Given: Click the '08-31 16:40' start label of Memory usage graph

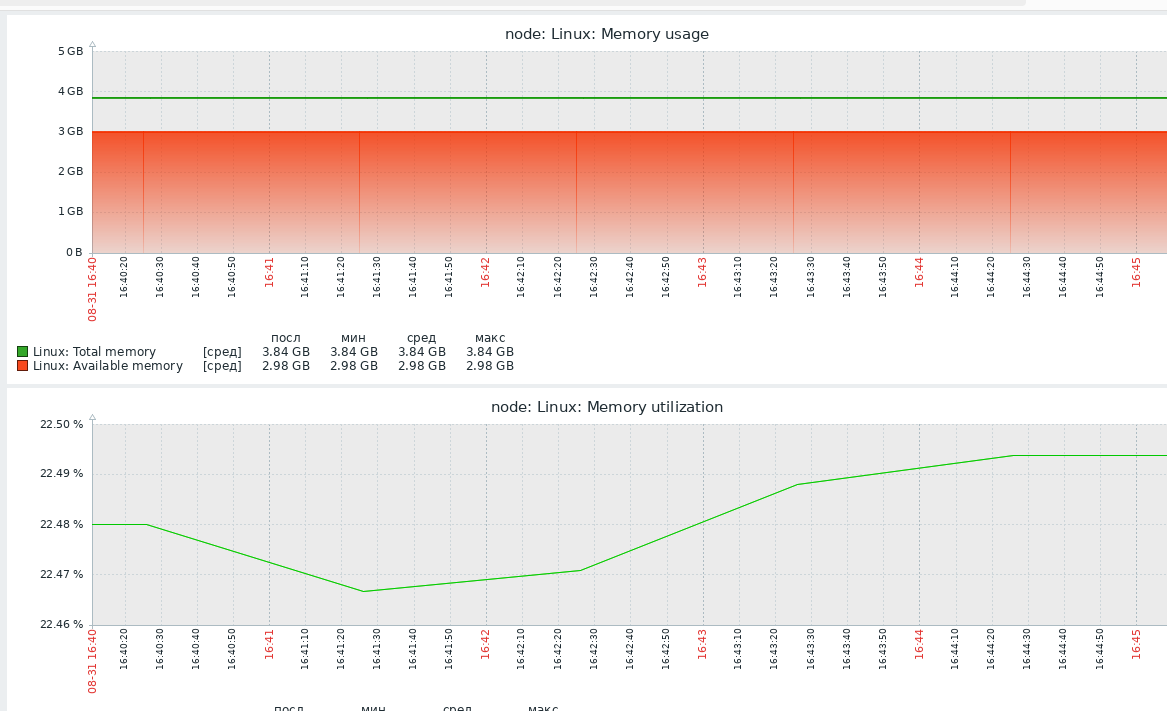Looking at the screenshot, I should (92, 289).
